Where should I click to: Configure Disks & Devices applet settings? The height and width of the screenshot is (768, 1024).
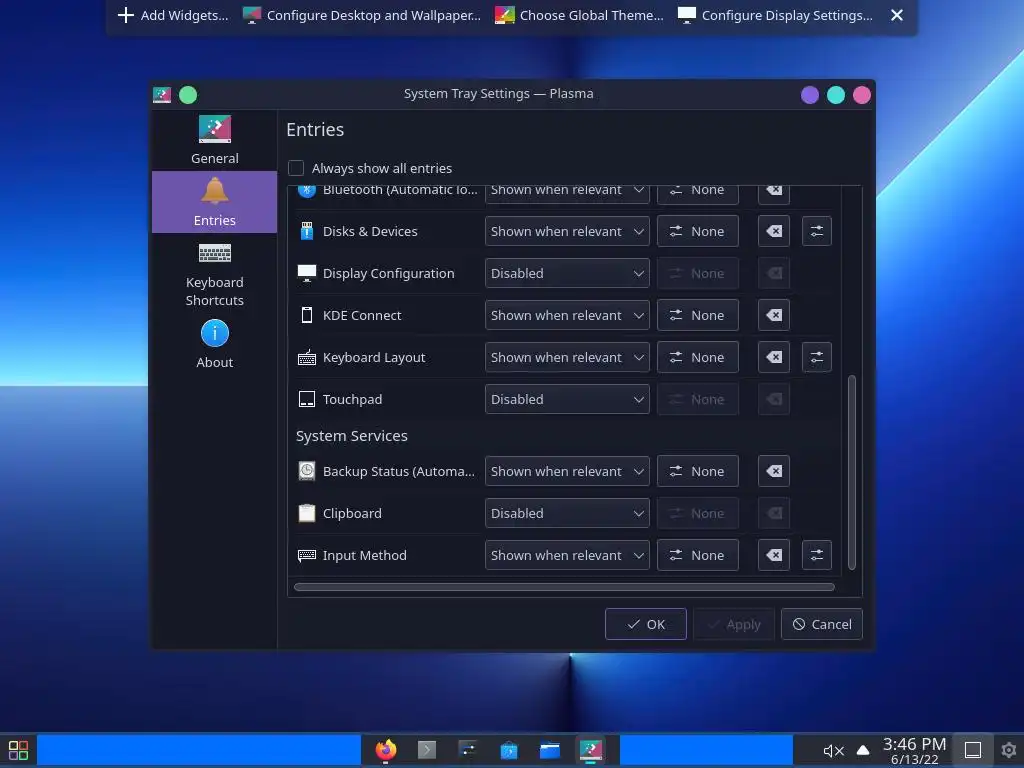pyautogui.click(x=816, y=231)
